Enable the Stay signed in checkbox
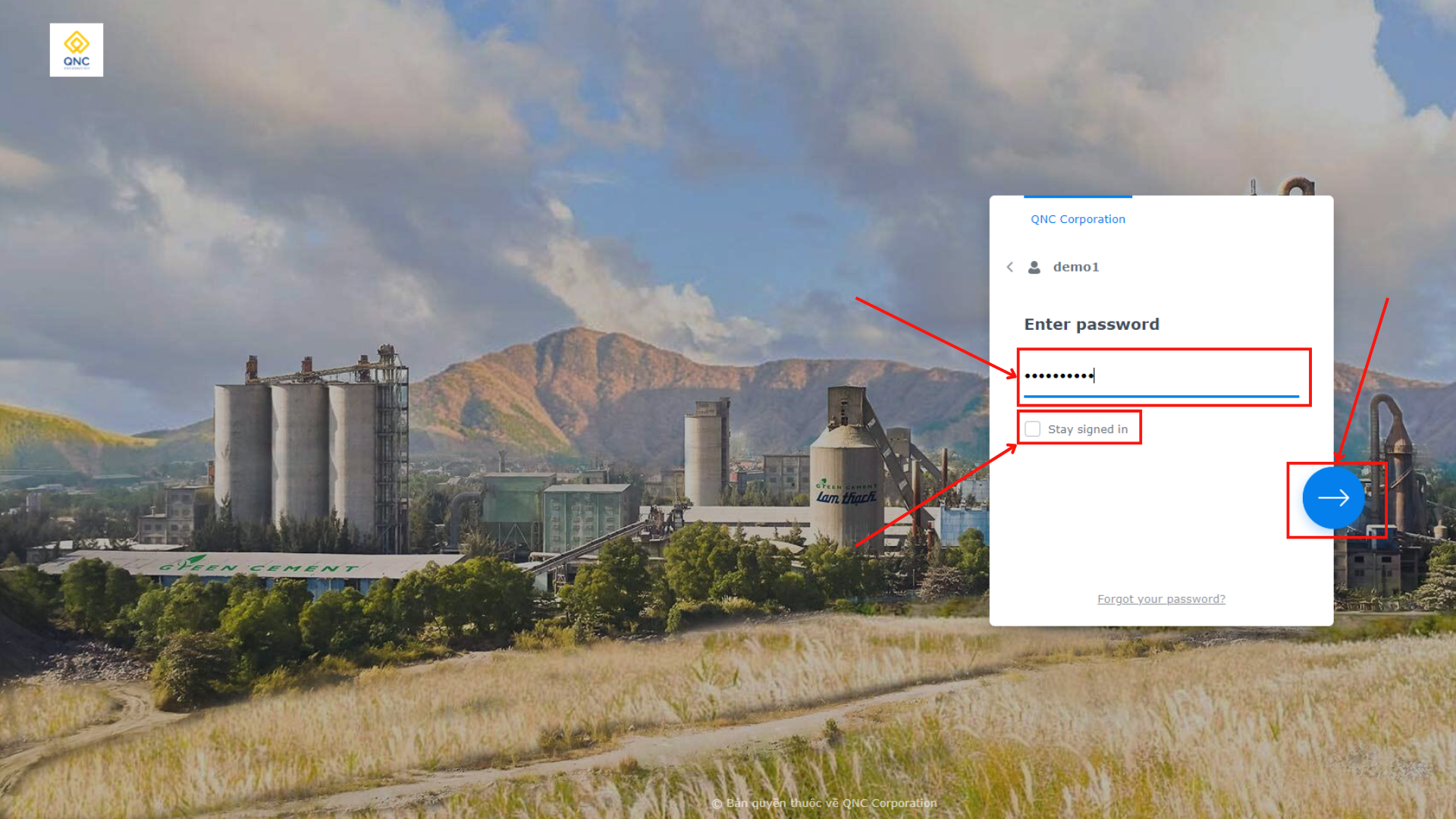This screenshot has width=1456, height=819. [1033, 429]
